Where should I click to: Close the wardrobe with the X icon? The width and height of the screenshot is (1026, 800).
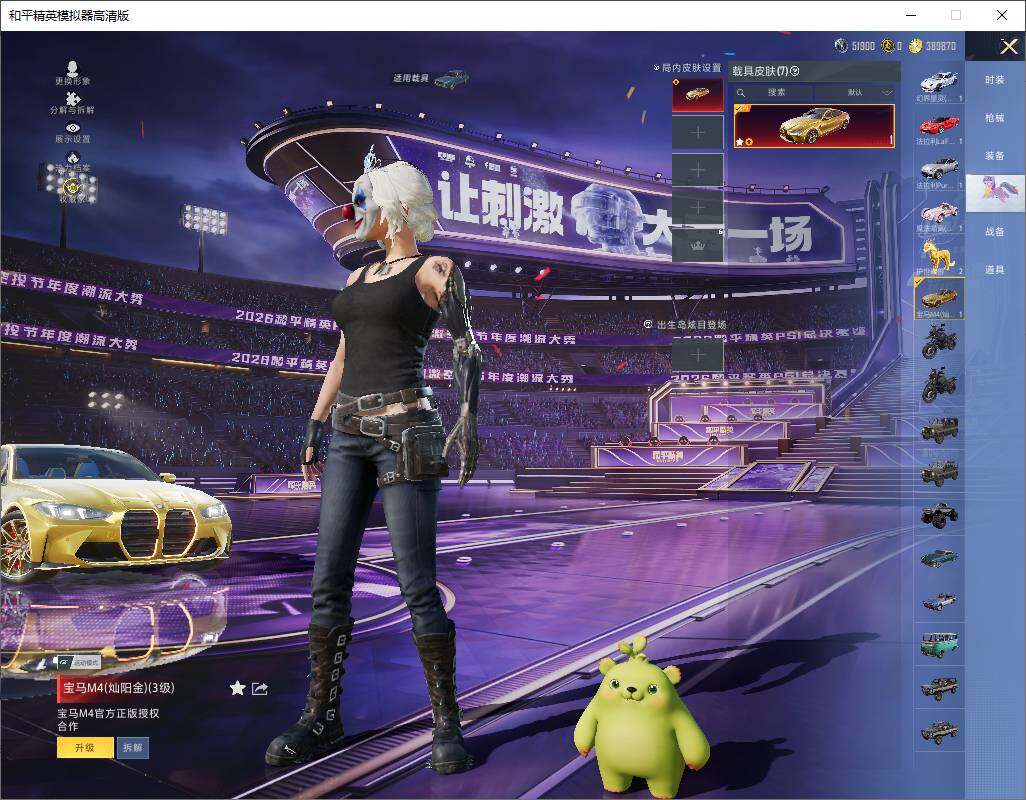[1008, 46]
